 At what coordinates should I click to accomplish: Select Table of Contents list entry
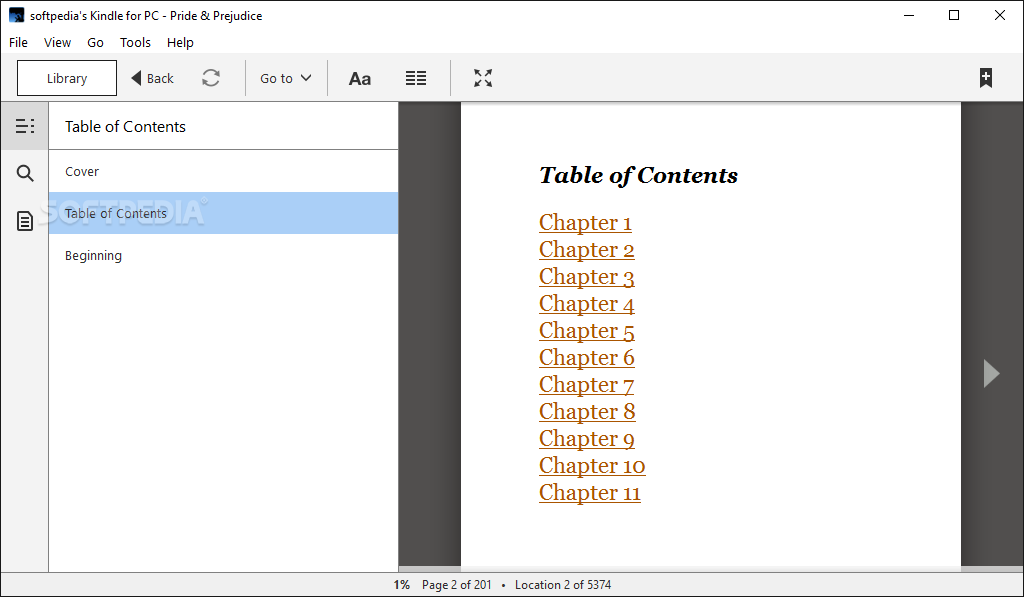click(223, 213)
